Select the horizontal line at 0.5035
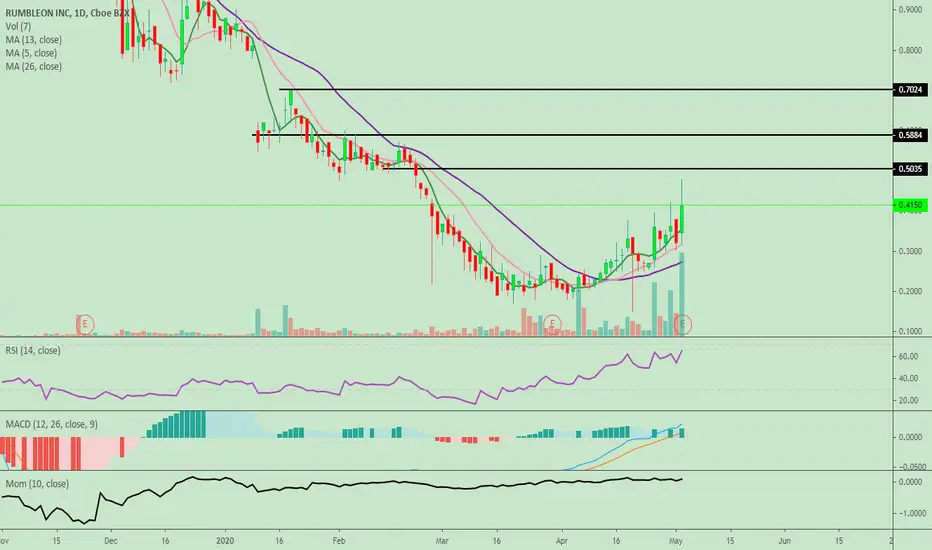Viewport: 932px width, 550px height. tap(637, 169)
